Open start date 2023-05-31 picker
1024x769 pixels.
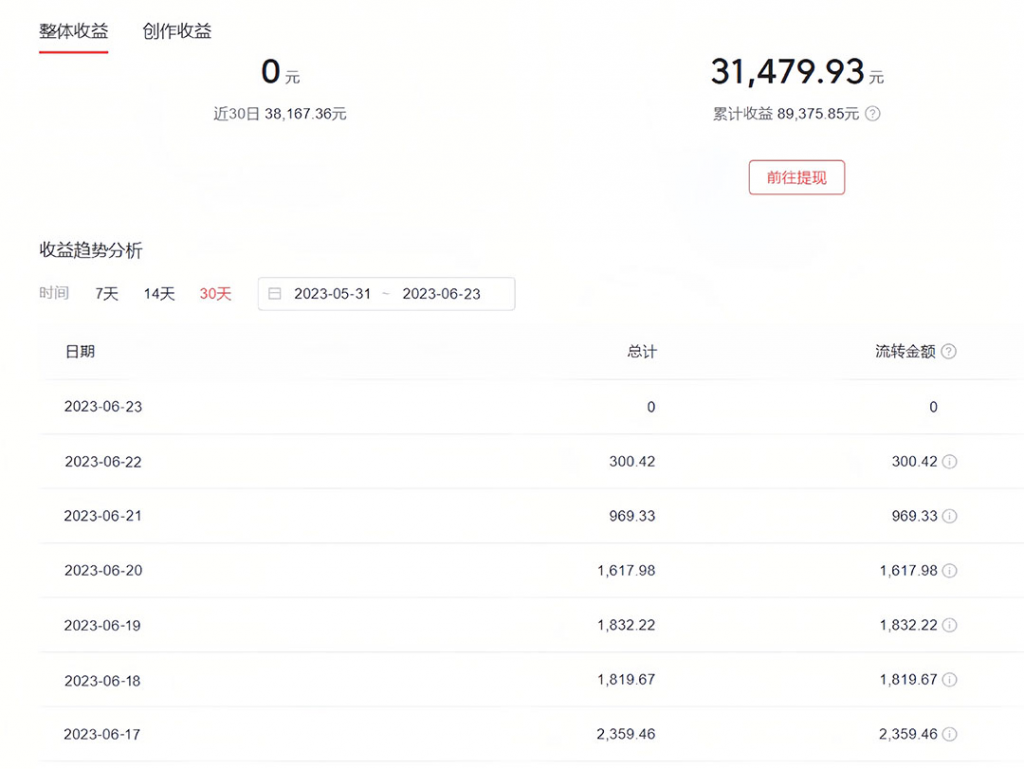(332, 294)
